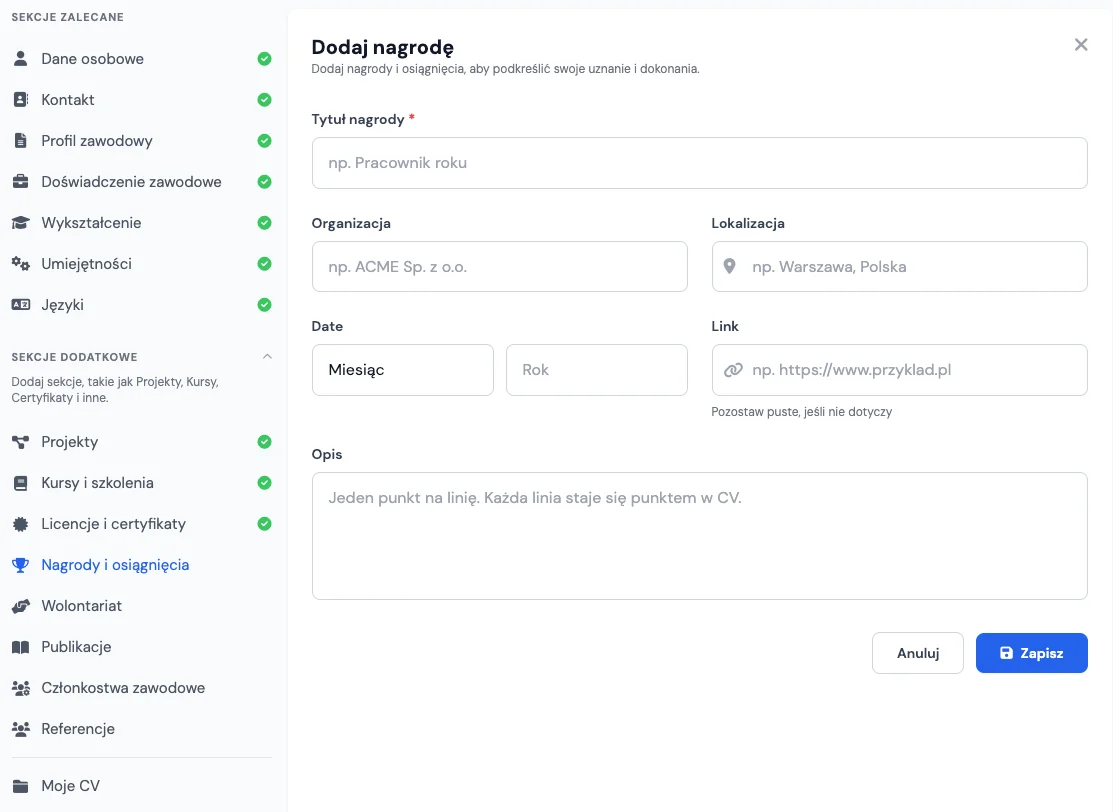Click into the Opis description textarea

[699, 536]
